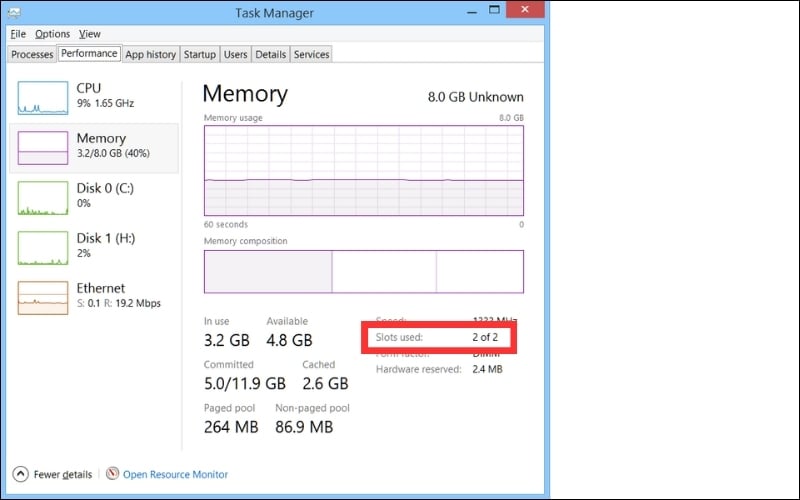800x500 pixels.
Task: Click the Committed 5.0/11.9 GB value
Action: click(x=245, y=384)
